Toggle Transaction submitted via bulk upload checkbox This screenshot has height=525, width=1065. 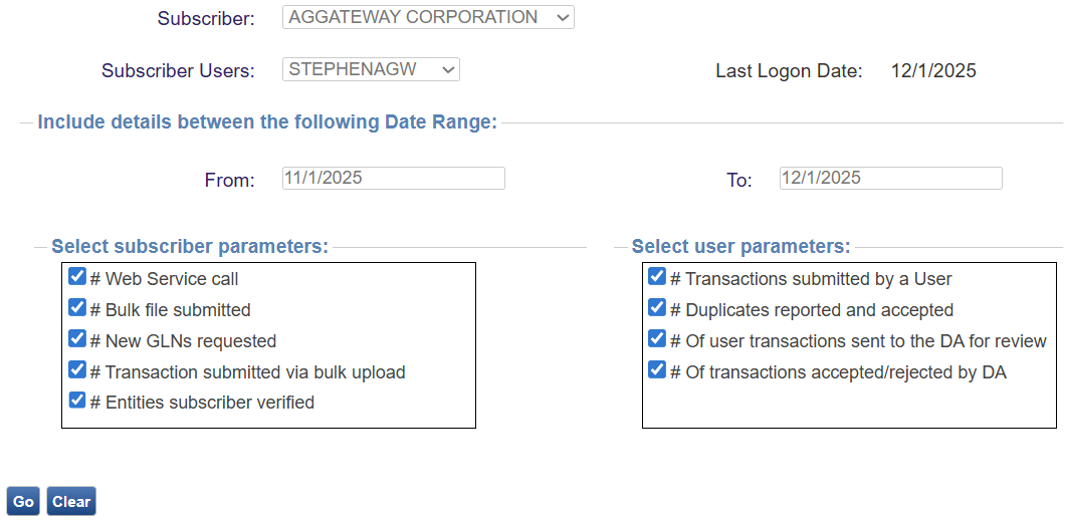[77, 371]
